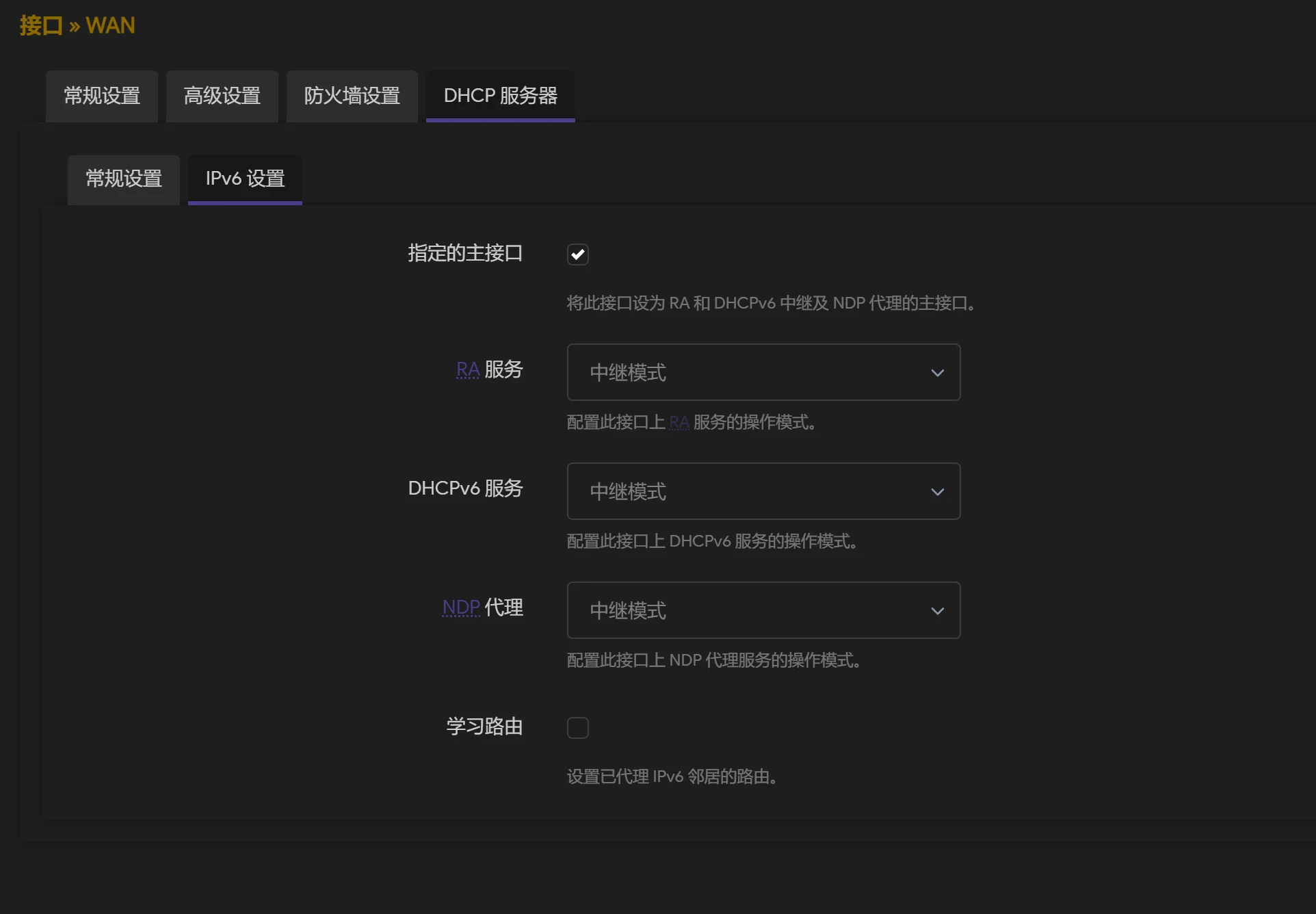Switch to the 常规设置 main tab

click(x=101, y=96)
